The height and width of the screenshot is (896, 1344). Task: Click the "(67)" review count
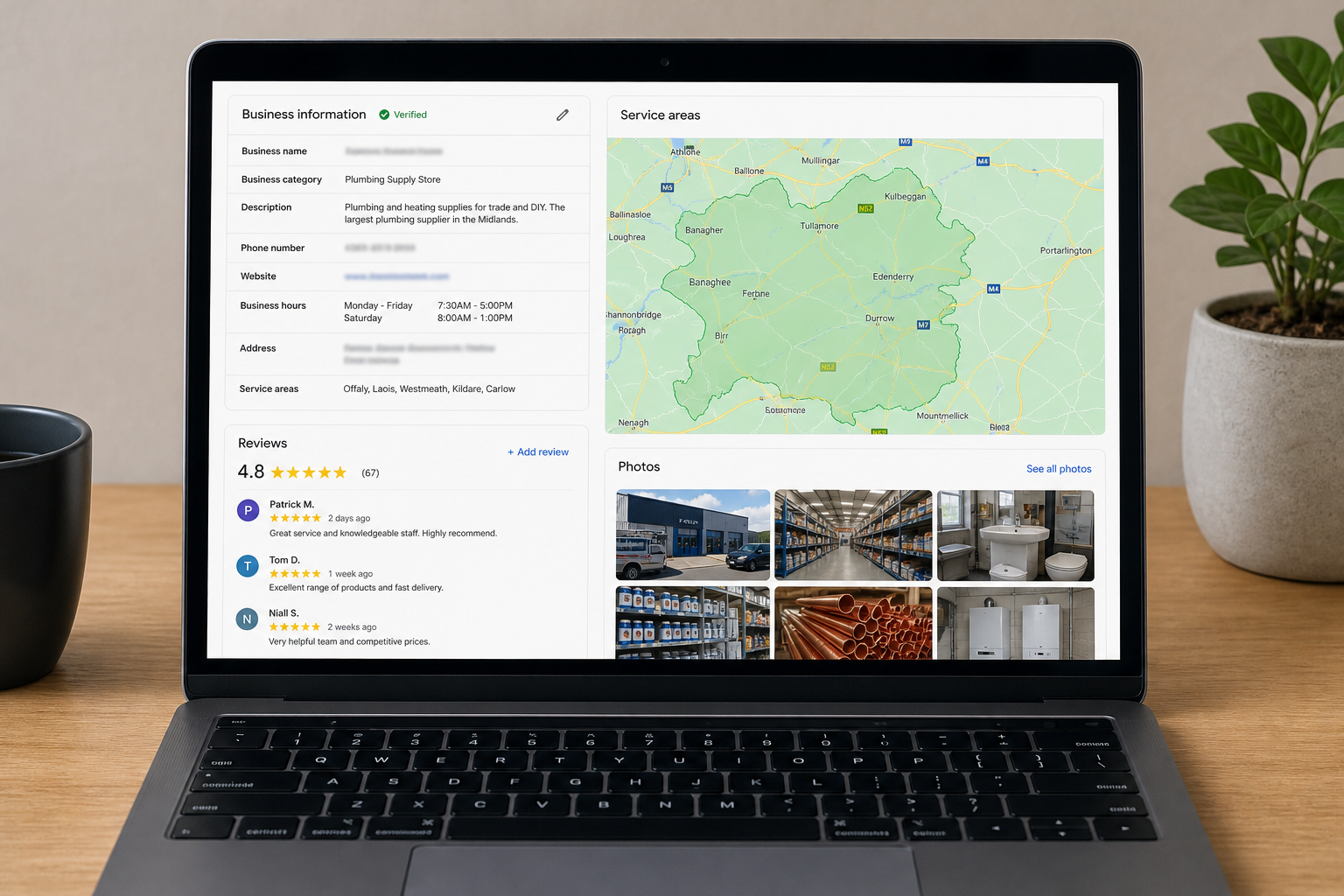click(371, 473)
